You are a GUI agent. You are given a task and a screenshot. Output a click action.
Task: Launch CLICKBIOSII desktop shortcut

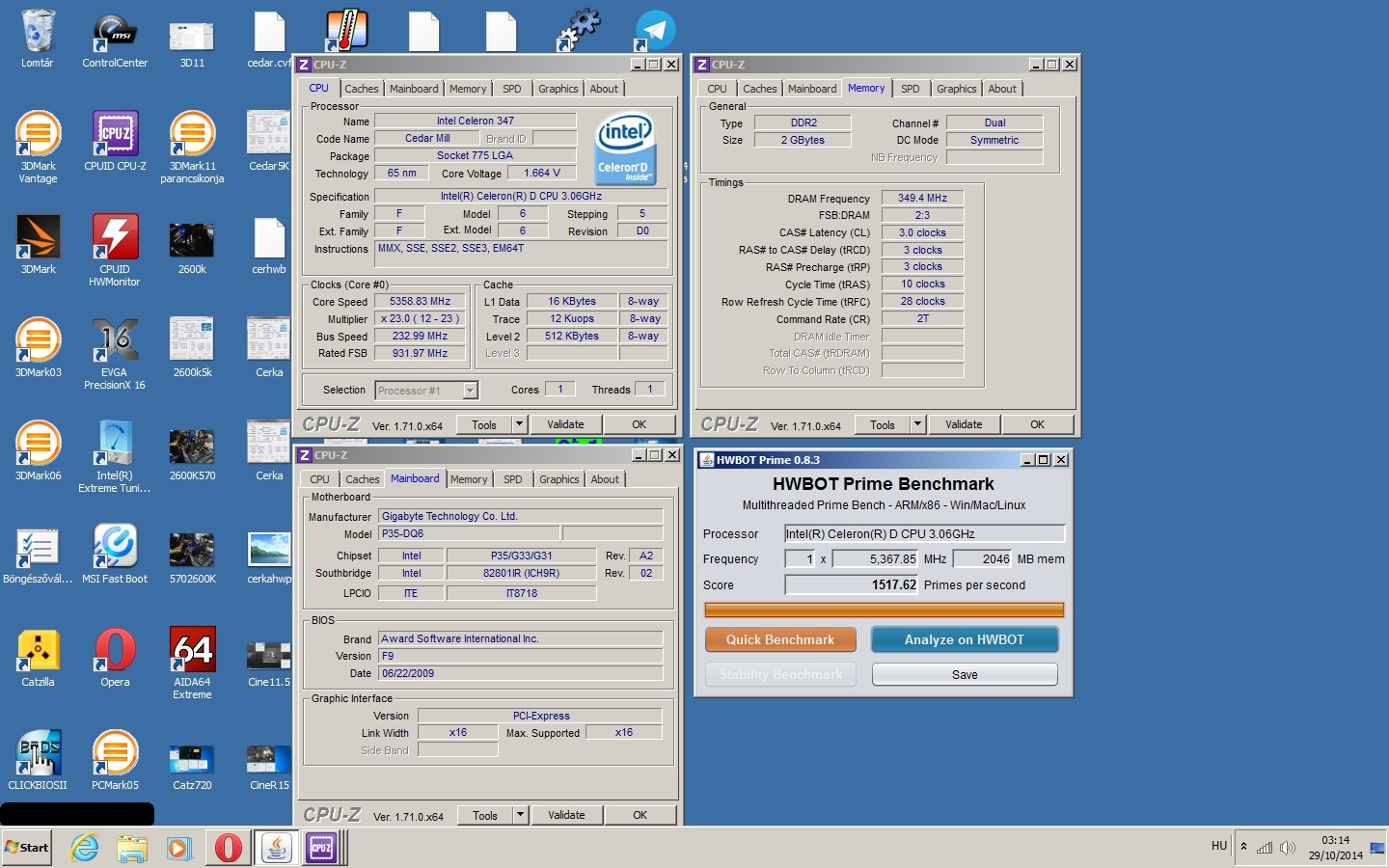[38, 752]
